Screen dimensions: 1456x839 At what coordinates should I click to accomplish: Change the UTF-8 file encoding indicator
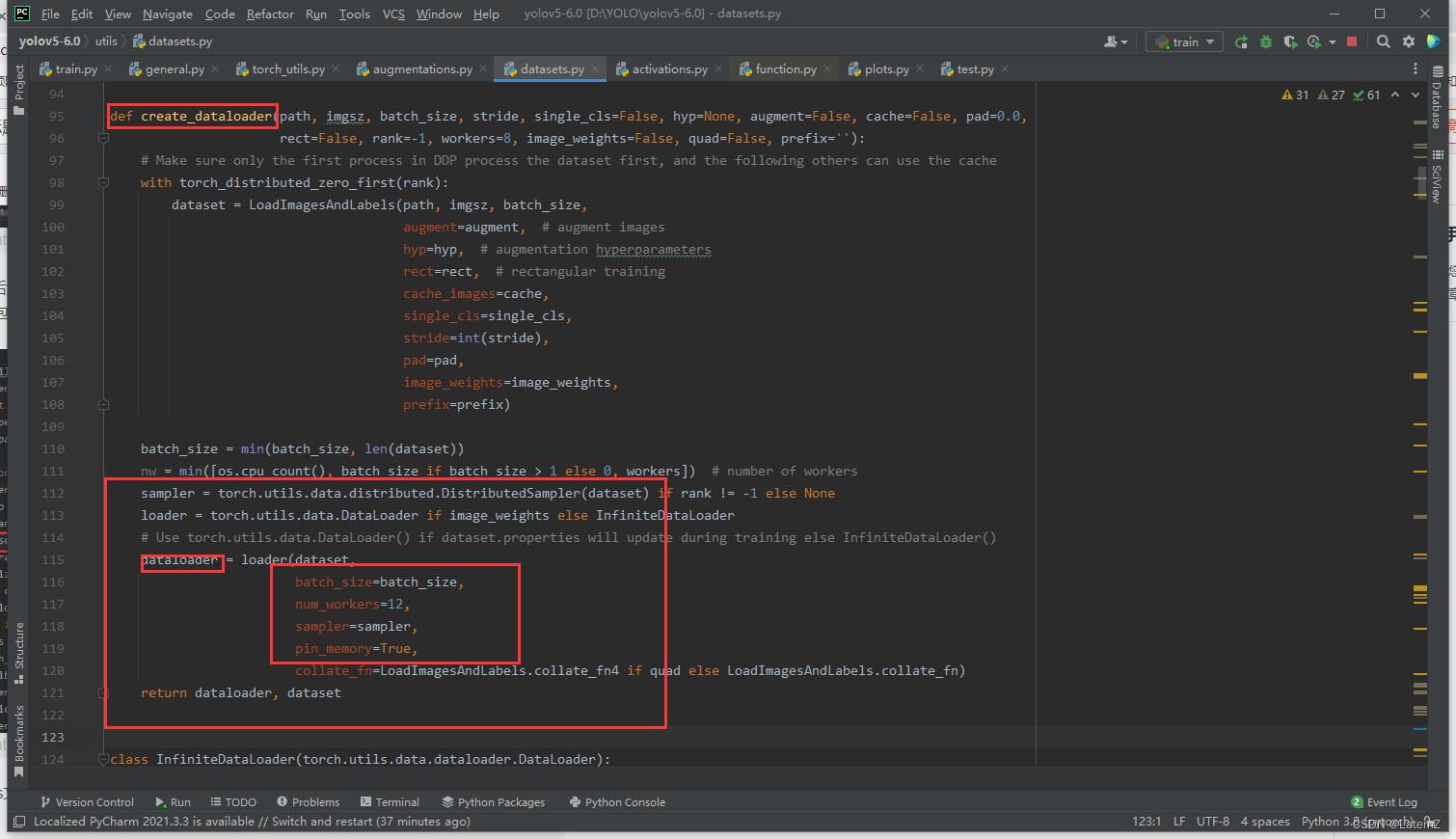1213,822
